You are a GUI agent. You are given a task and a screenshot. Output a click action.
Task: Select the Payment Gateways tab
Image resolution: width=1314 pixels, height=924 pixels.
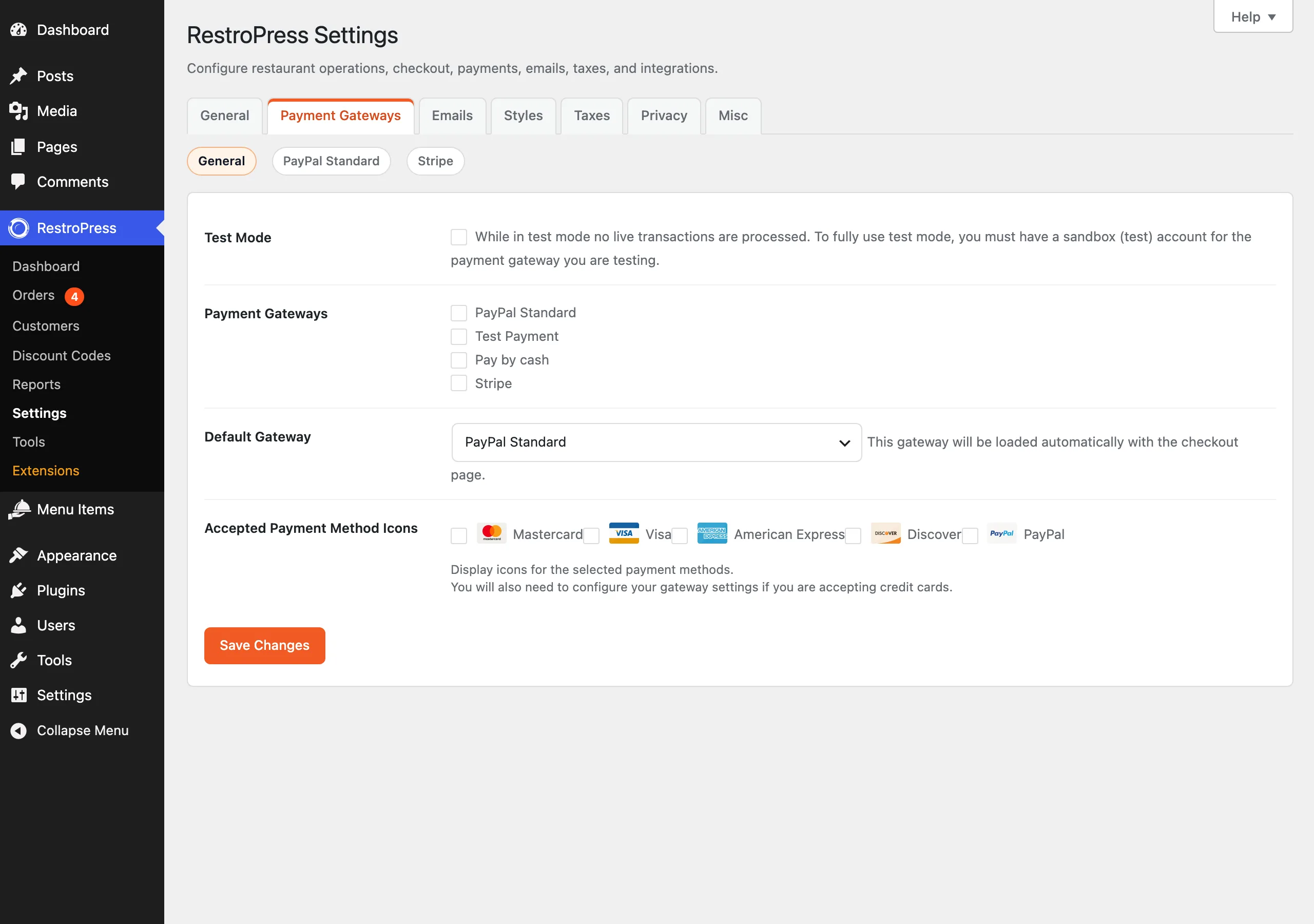340,115
